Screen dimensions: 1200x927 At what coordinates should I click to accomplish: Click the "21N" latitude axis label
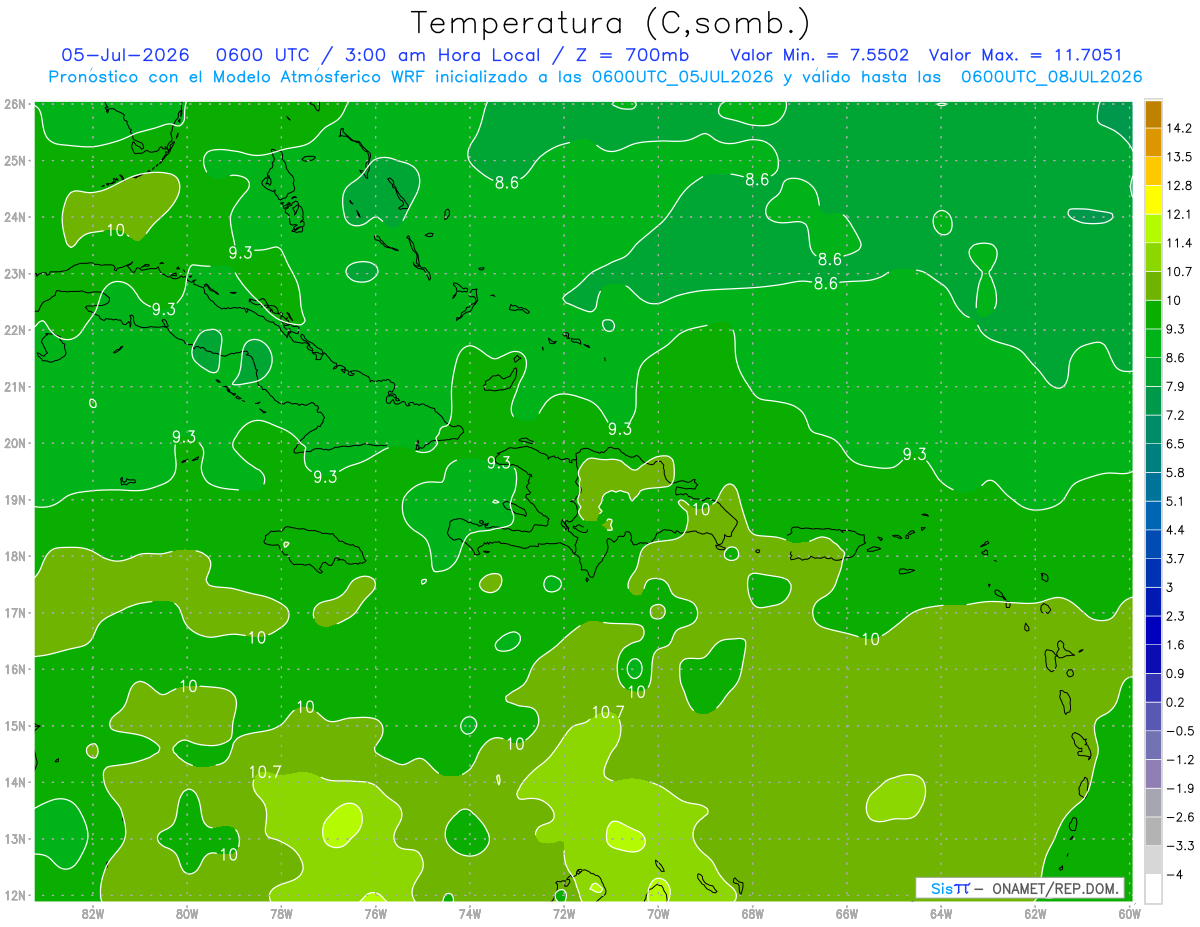(x=14, y=386)
